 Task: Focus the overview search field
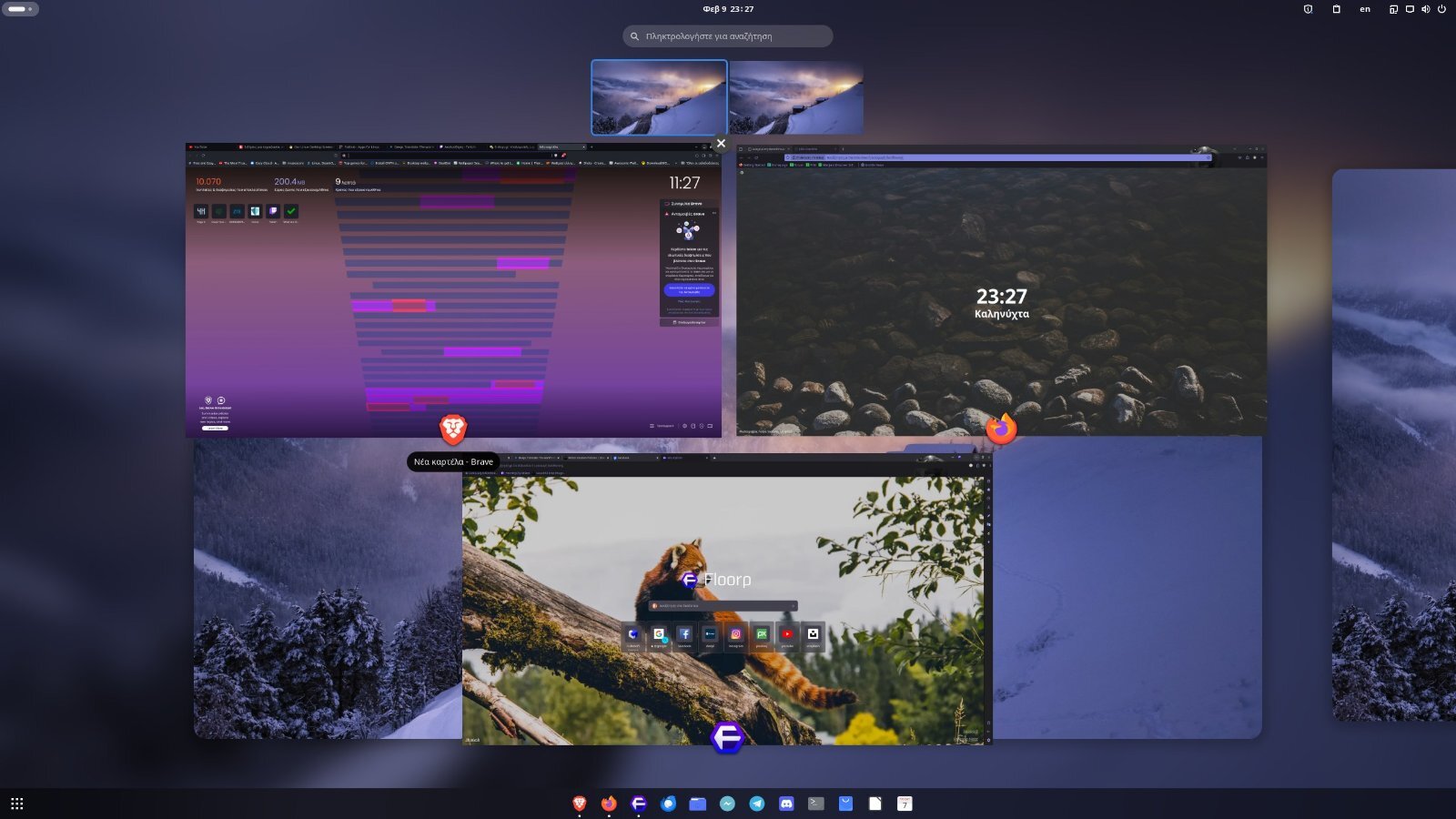[x=728, y=36]
